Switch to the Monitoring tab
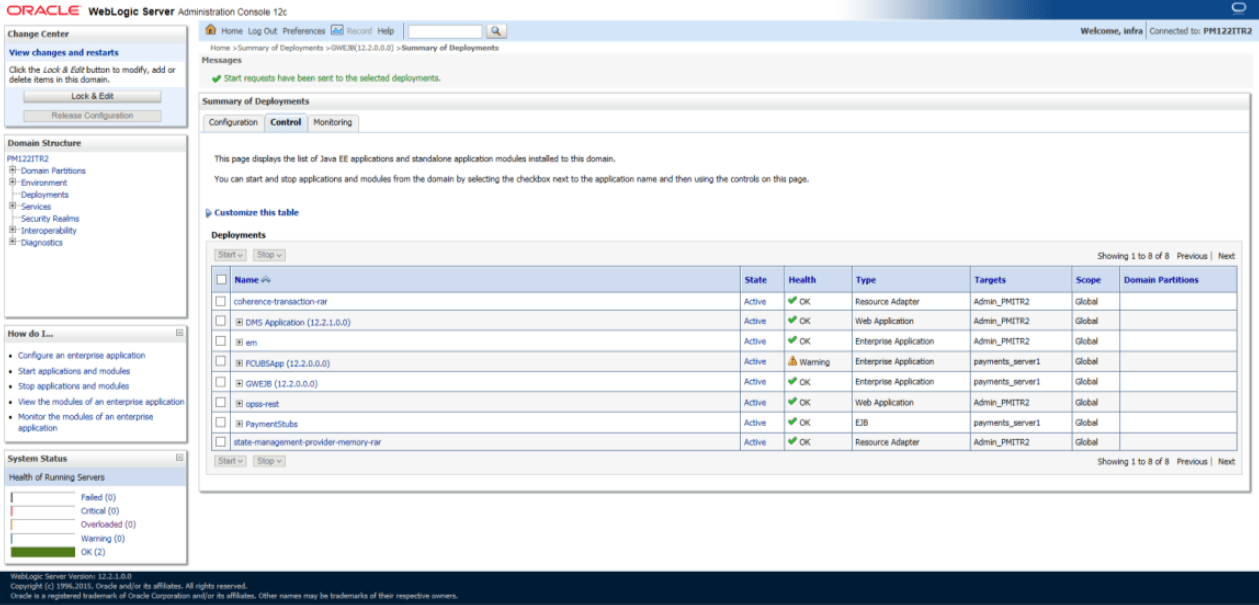Screen dimensions: 1259x605 pos(332,122)
